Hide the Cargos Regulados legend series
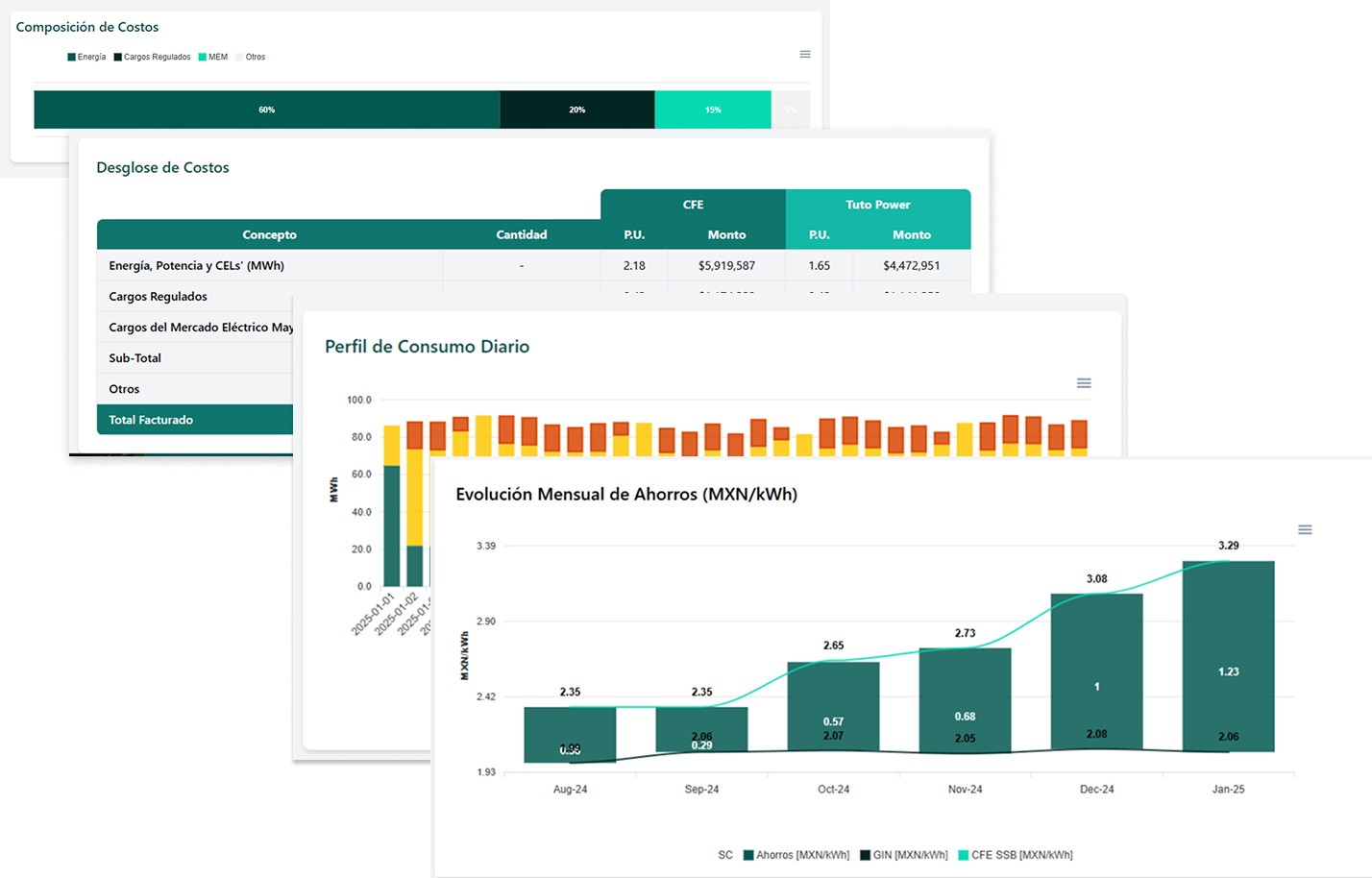Image resolution: width=1372 pixels, height=878 pixels. pyautogui.click(x=152, y=58)
